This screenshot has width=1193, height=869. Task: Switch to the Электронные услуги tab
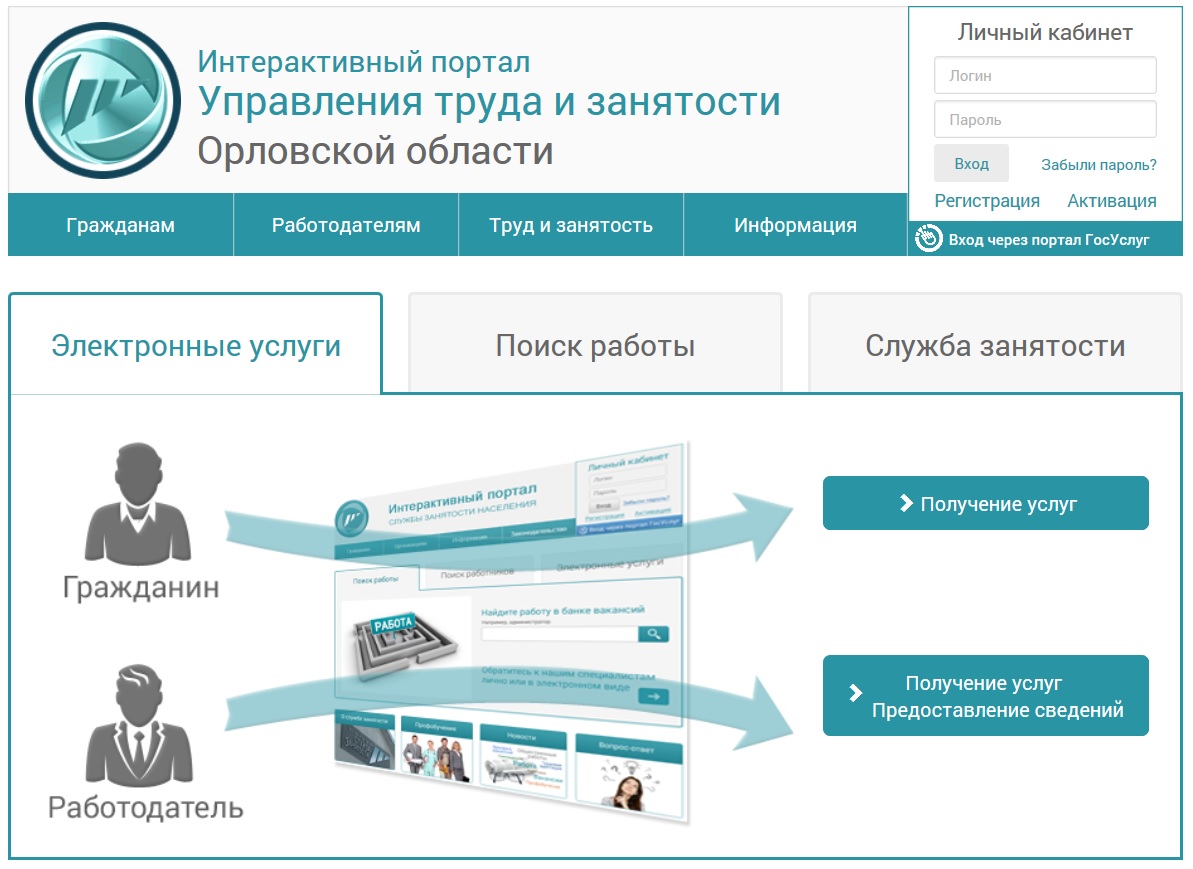pos(196,346)
